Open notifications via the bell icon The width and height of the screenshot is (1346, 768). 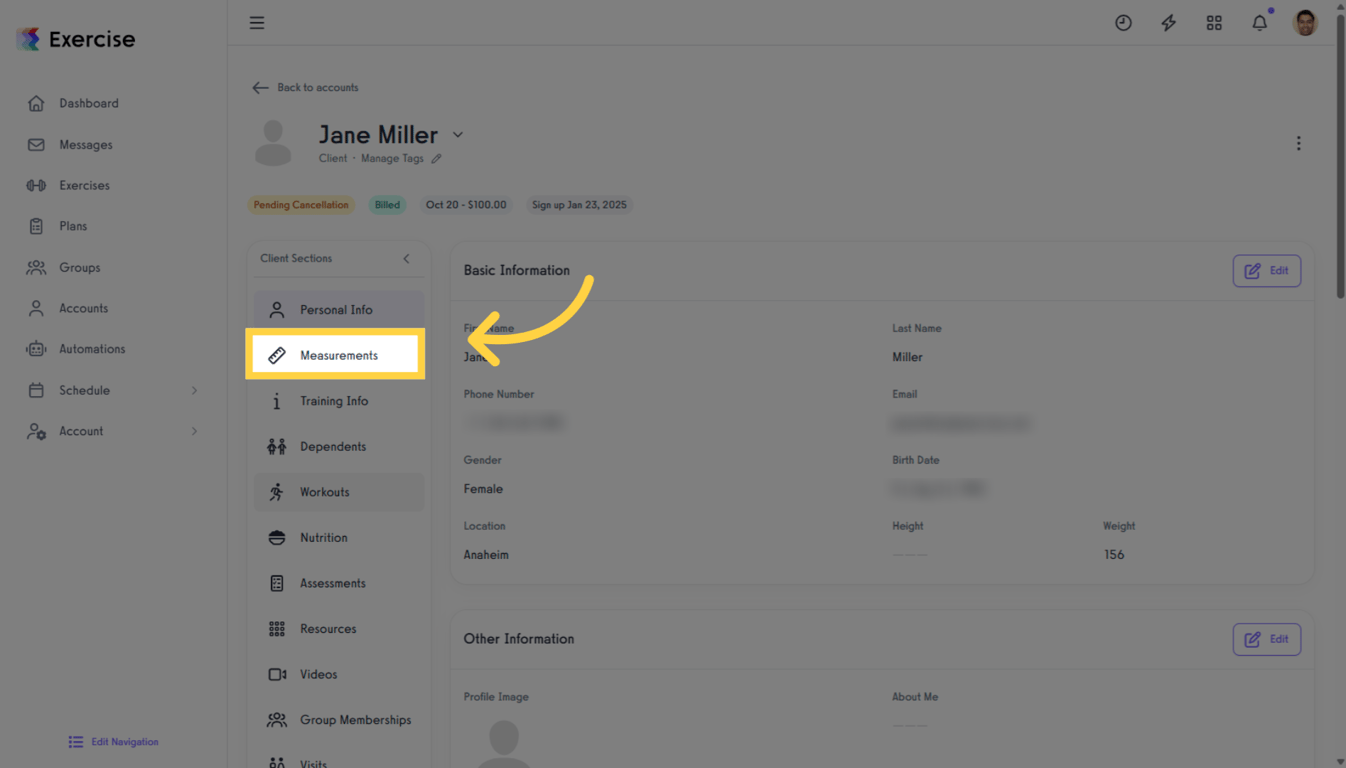pyautogui.click(x=1259, y=22)
